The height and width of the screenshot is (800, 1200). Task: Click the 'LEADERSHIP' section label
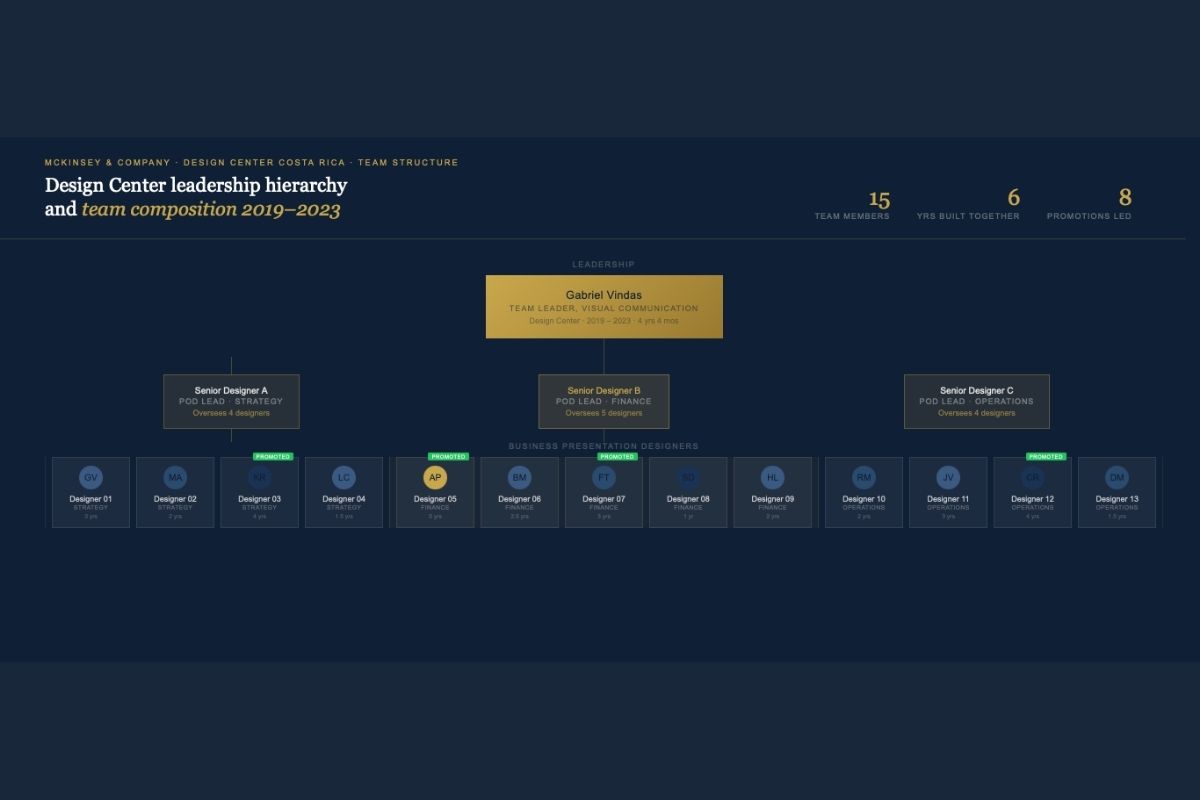coord(604,265)
